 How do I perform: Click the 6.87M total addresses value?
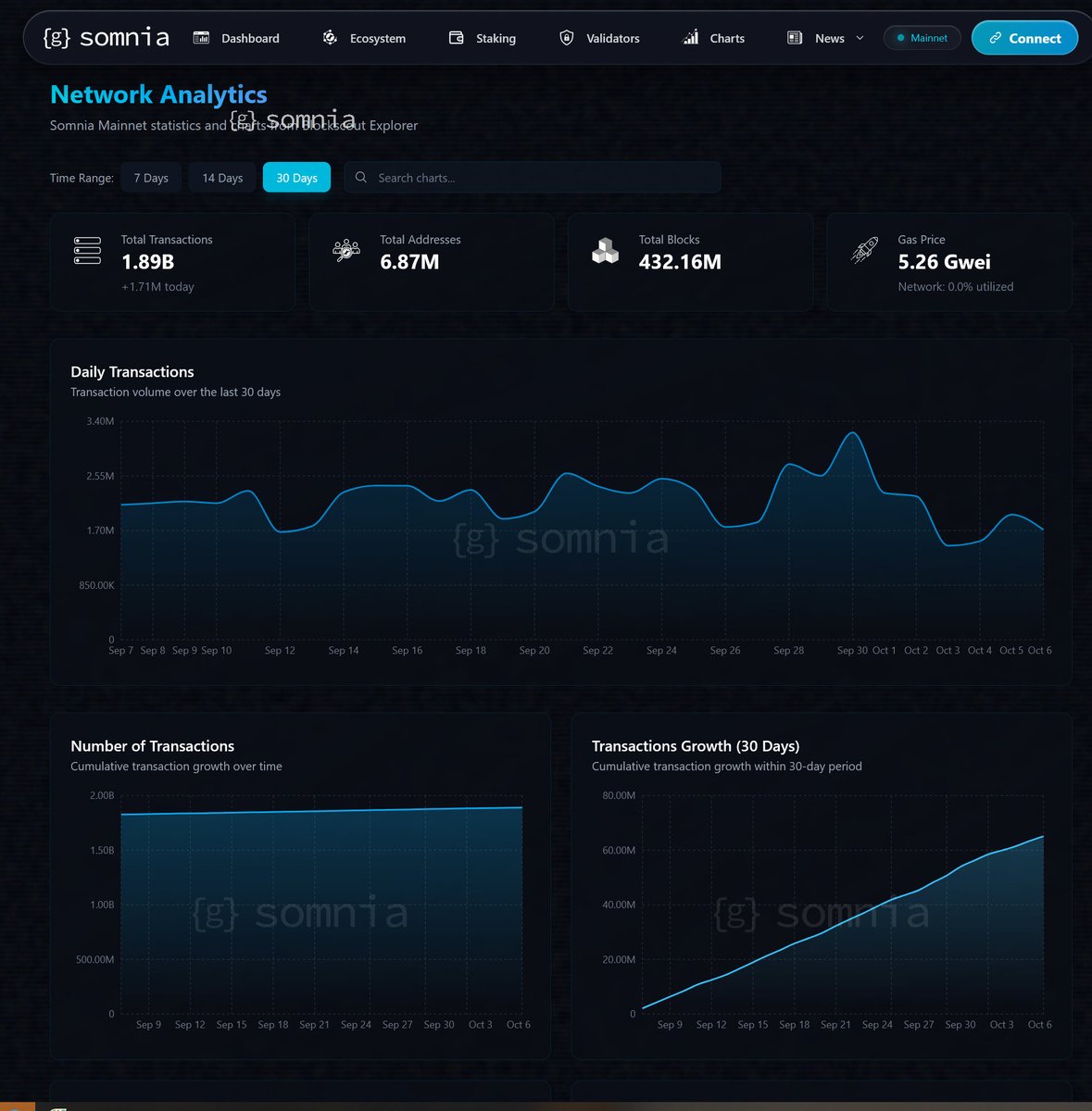pos(409,262)
